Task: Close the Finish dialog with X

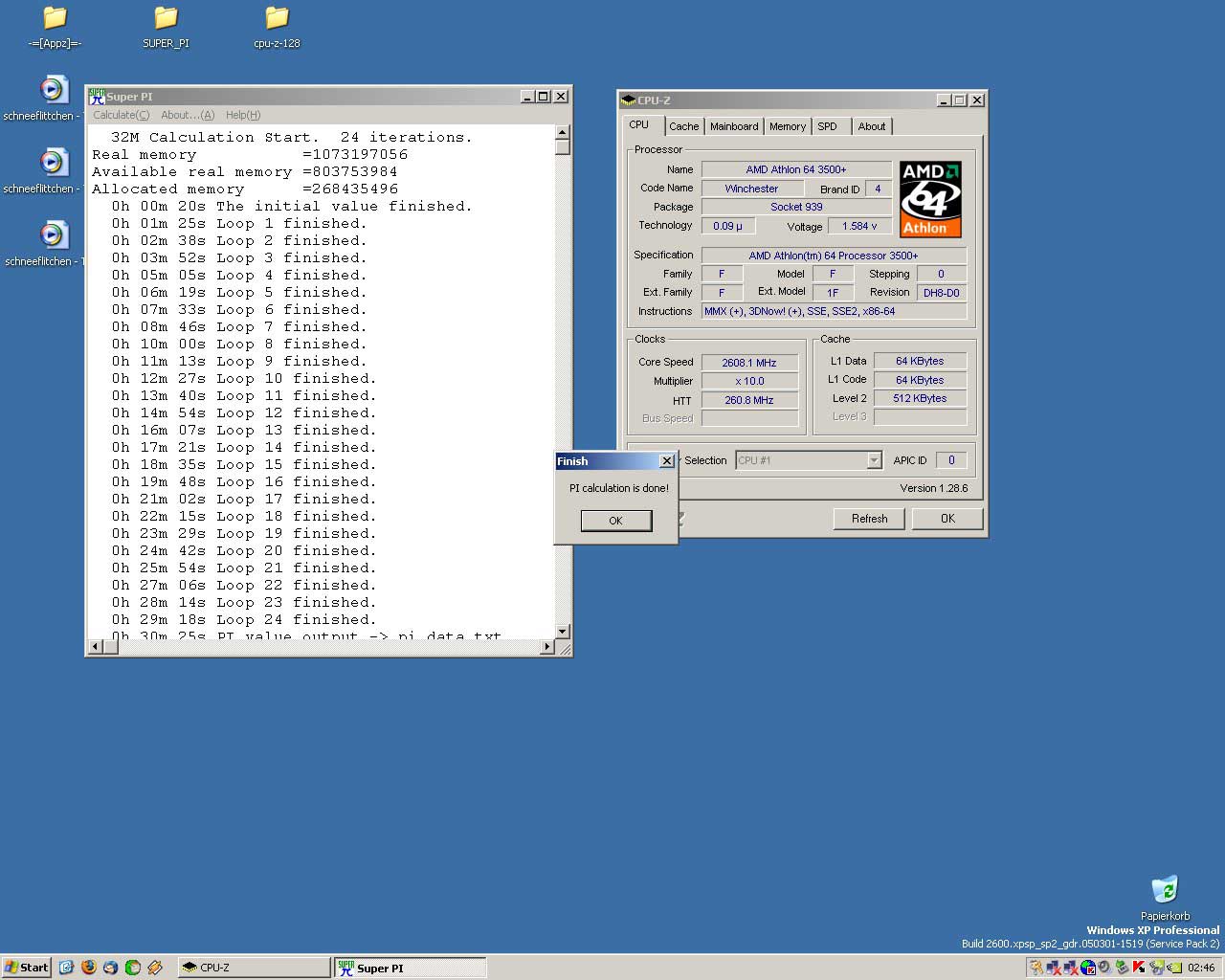Action: pos(667,461)
